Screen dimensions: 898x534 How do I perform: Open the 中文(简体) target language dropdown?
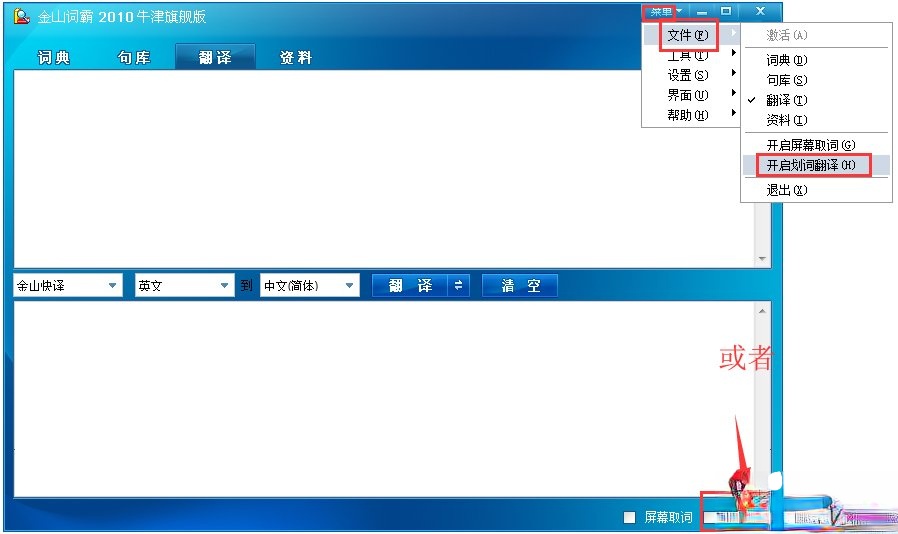coord(309,285)
